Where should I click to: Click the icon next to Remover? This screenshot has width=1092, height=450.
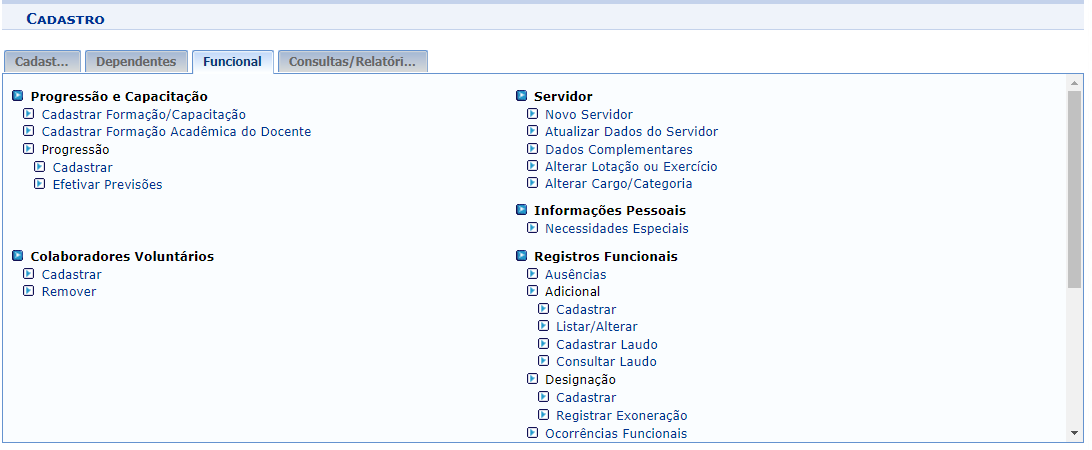[29, 292]
